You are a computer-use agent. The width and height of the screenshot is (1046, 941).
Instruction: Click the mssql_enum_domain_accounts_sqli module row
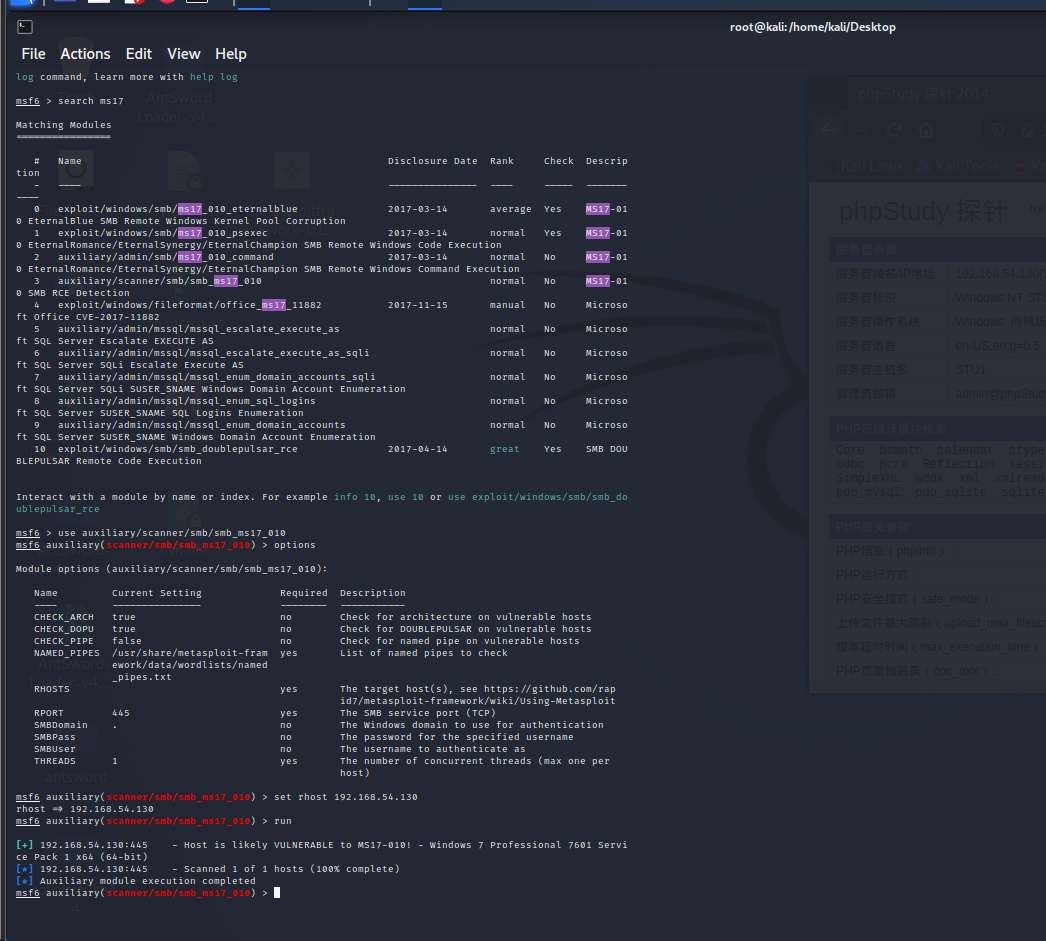click(322, 377)
